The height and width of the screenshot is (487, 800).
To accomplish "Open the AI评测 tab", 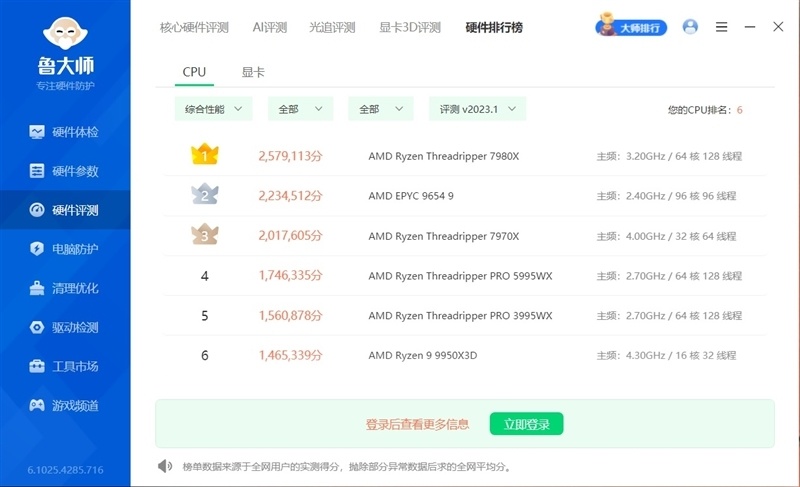I will tap(269, 27).
